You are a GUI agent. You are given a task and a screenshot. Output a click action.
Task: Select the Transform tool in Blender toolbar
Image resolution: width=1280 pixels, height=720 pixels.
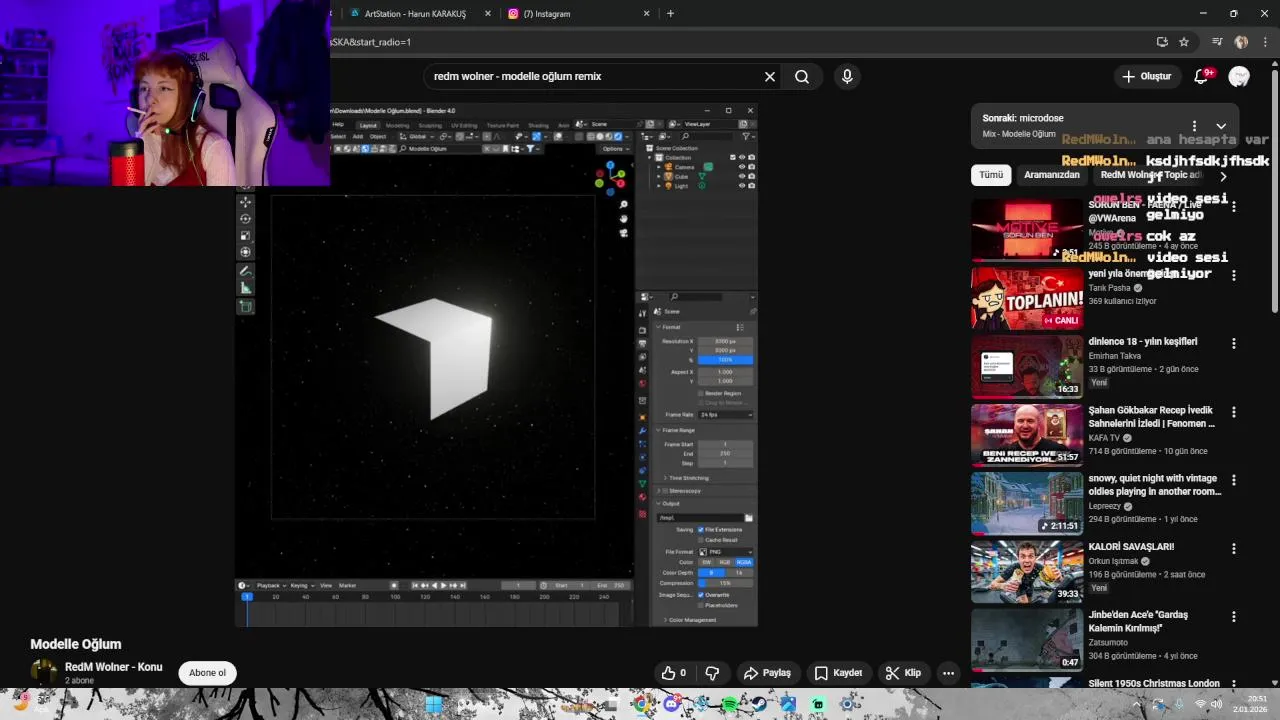coord(245,253)
